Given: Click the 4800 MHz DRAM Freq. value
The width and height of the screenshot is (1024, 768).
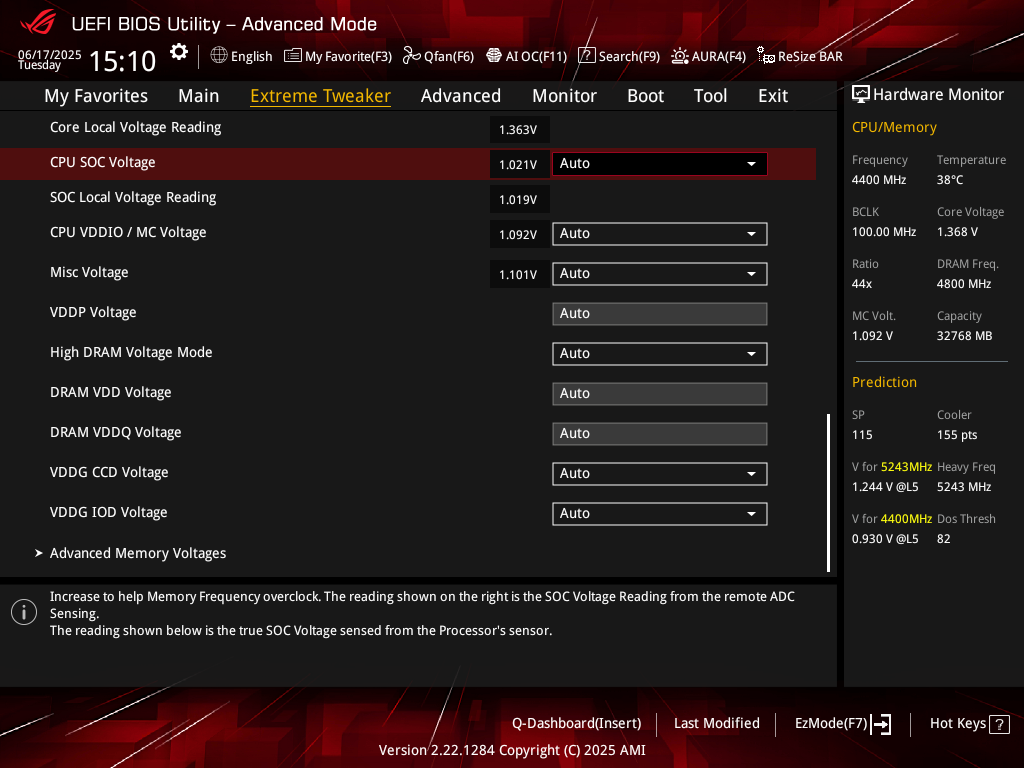Looking at the screenshot, I should click(964, 283).
